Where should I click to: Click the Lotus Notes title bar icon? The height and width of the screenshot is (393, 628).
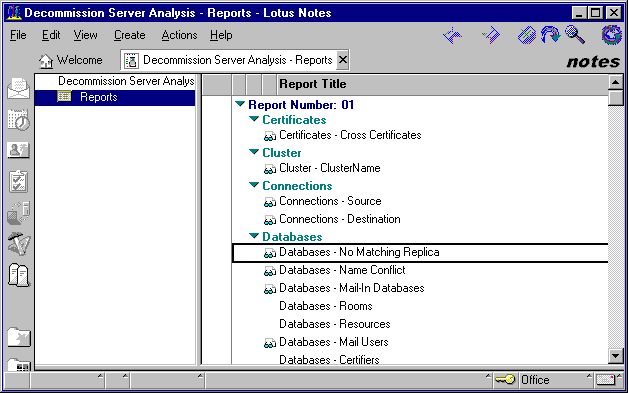pos(14,12)
